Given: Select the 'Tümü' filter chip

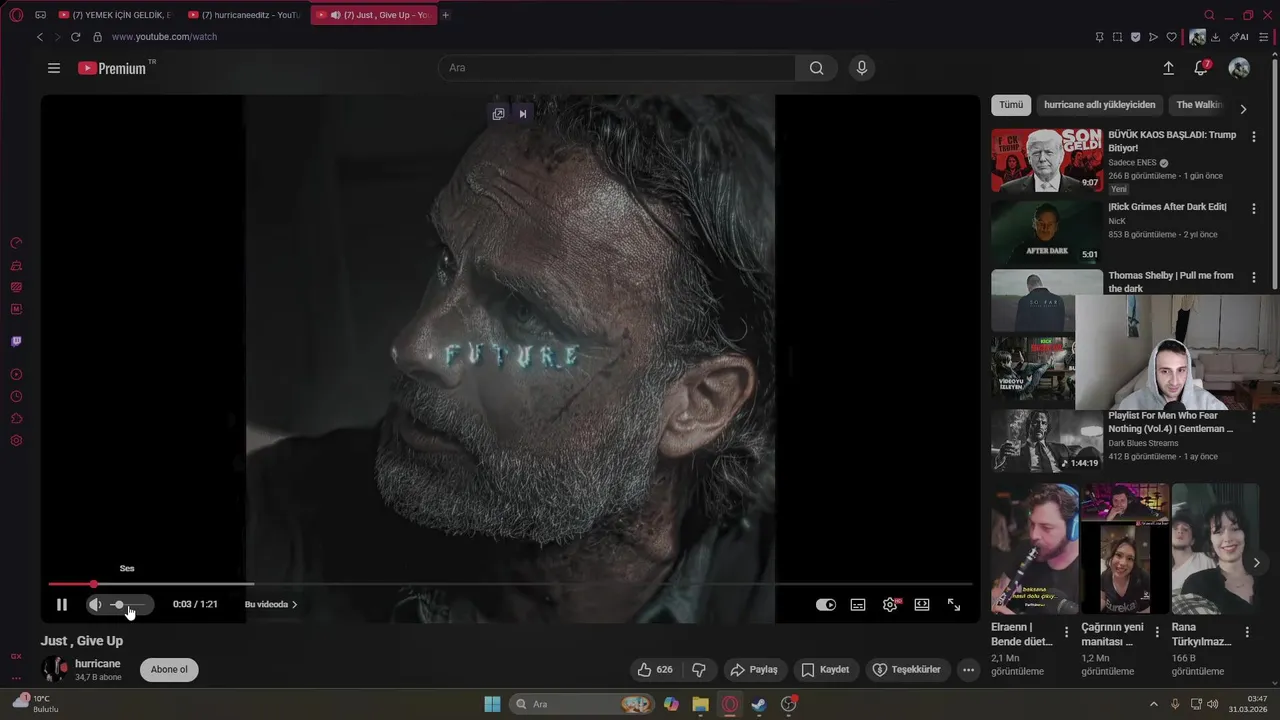Looking at the screenshot, I should [x=1011, y=105].
